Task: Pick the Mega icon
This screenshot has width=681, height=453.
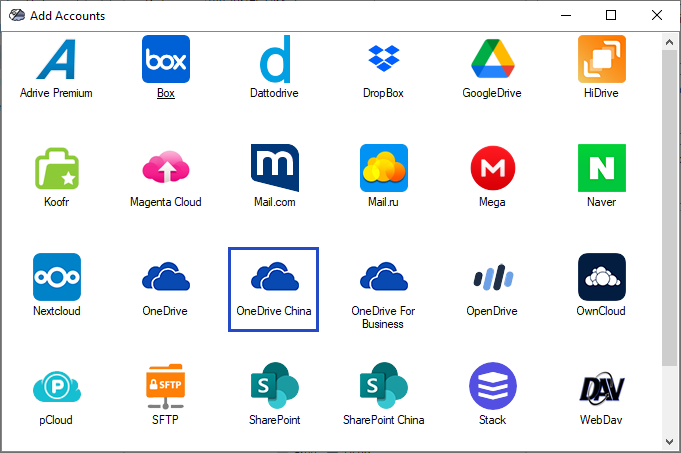Action: tap(493, 168)
